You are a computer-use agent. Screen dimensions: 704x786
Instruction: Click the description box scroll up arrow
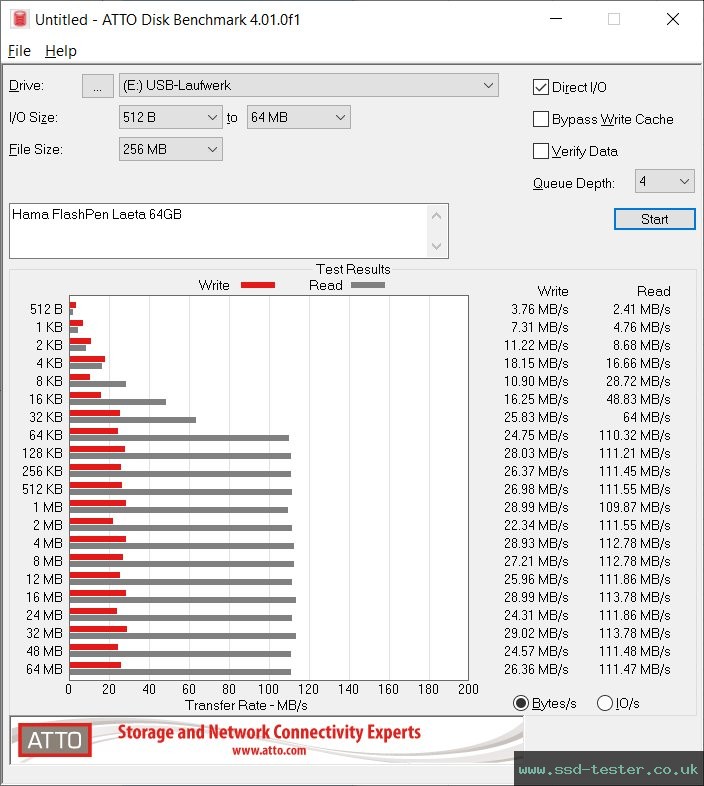(x=436, y=216)
